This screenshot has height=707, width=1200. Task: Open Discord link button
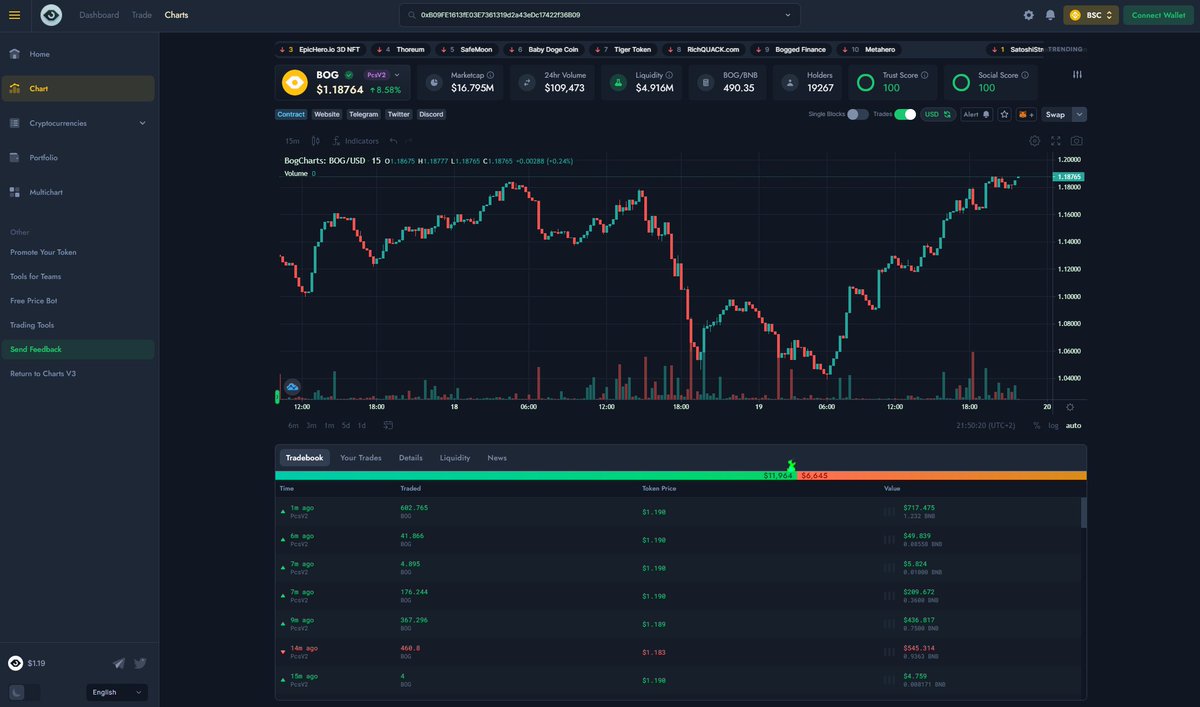pos(431,114)
